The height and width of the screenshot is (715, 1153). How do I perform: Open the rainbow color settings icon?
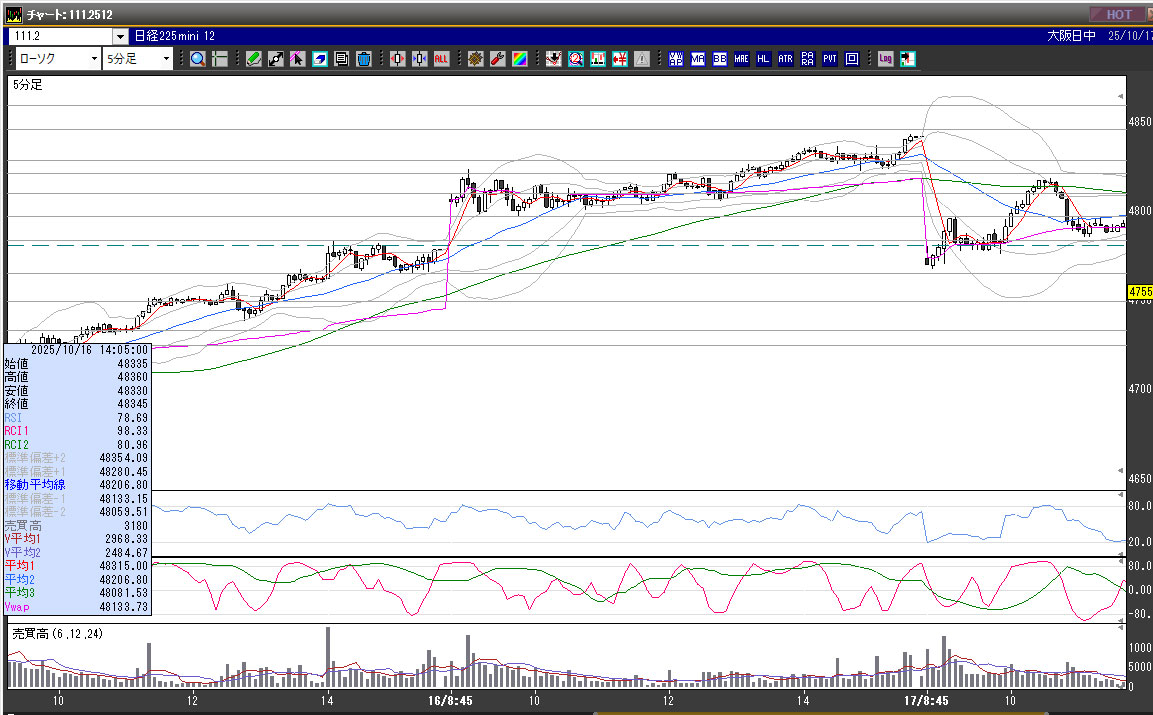(x=519, y=59)
